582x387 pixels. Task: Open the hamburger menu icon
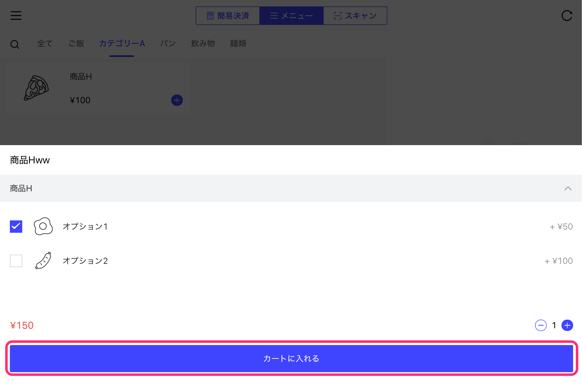[x=16, y=16]
